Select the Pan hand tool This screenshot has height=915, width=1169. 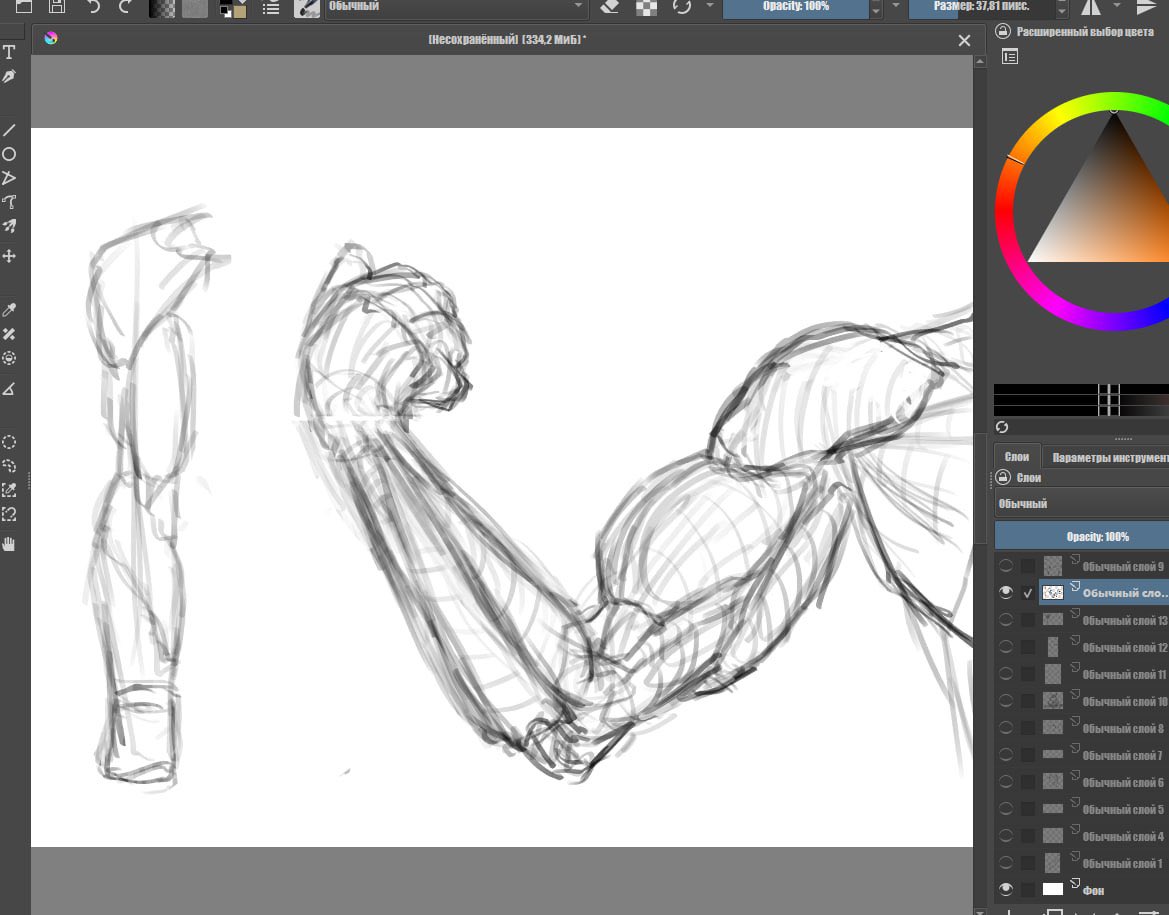point(9,544)
